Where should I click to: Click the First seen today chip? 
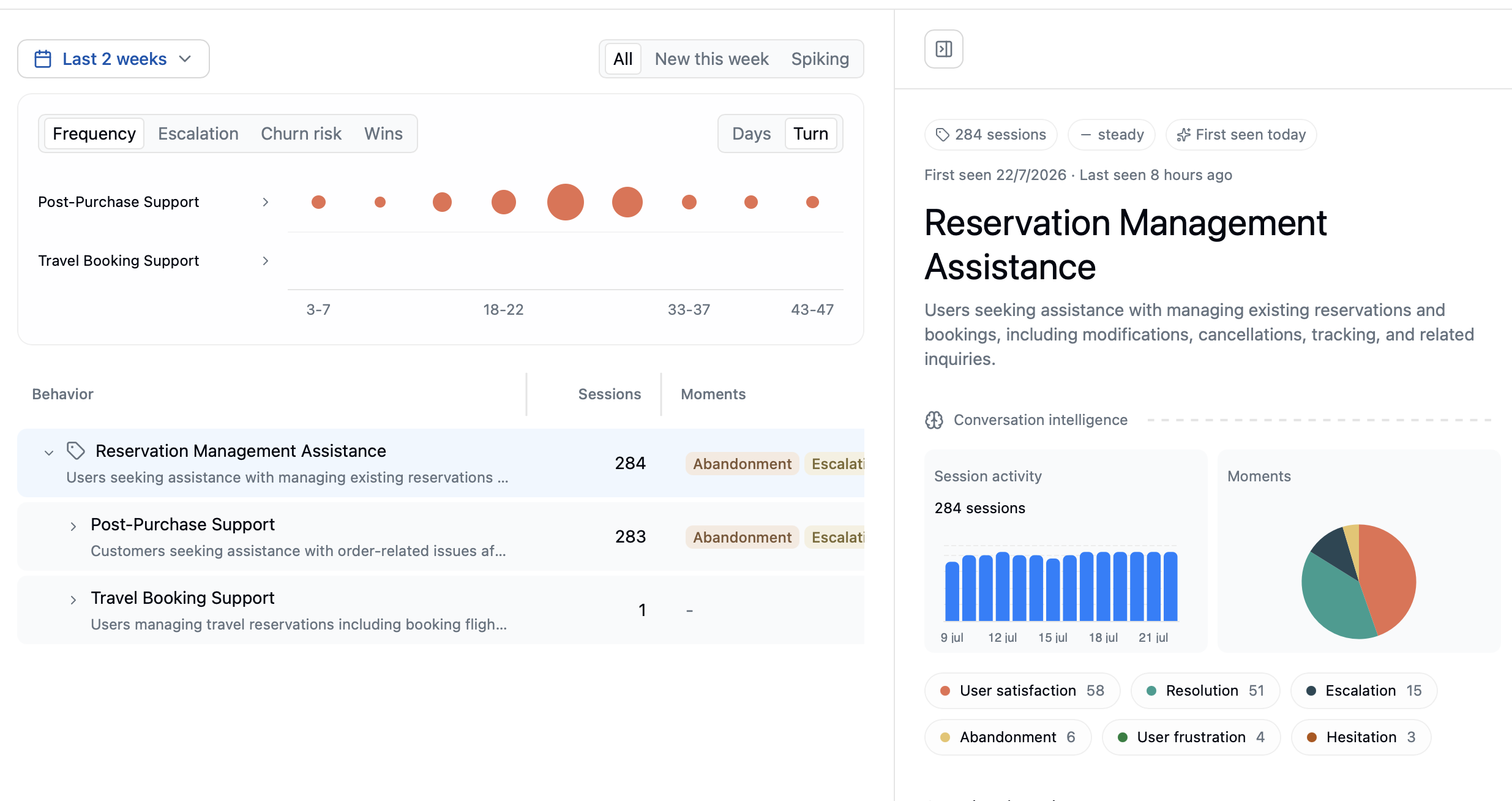click(x=1241, y=135)
